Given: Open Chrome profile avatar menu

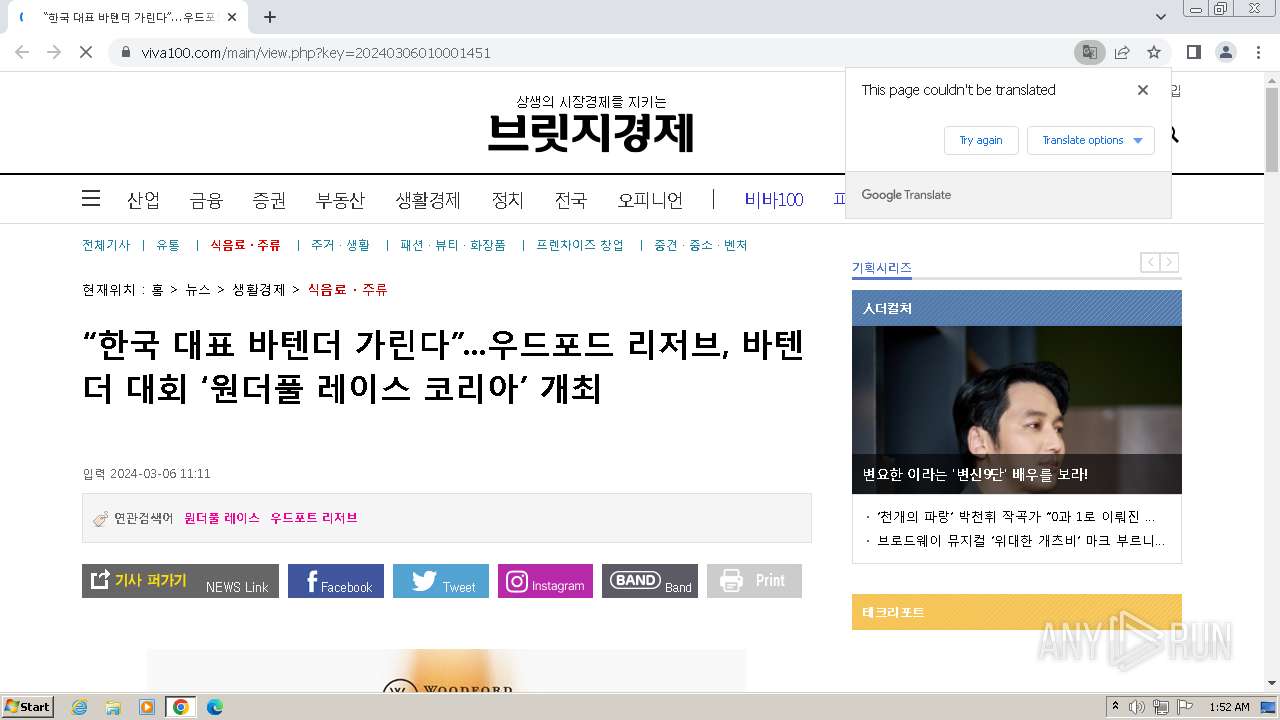Looking at the screenshot, I should (1225, 52).
